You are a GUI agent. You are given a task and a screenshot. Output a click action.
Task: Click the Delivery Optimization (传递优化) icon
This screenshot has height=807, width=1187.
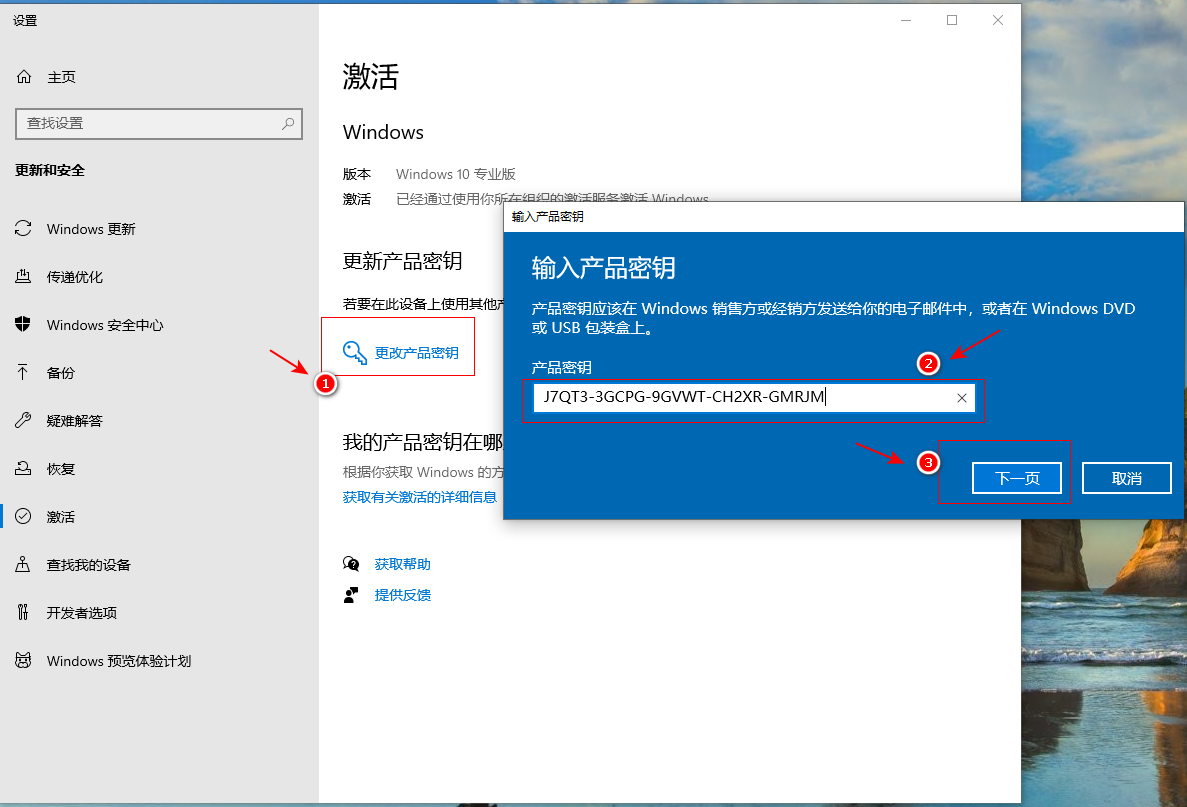click(x=23, y=276)
